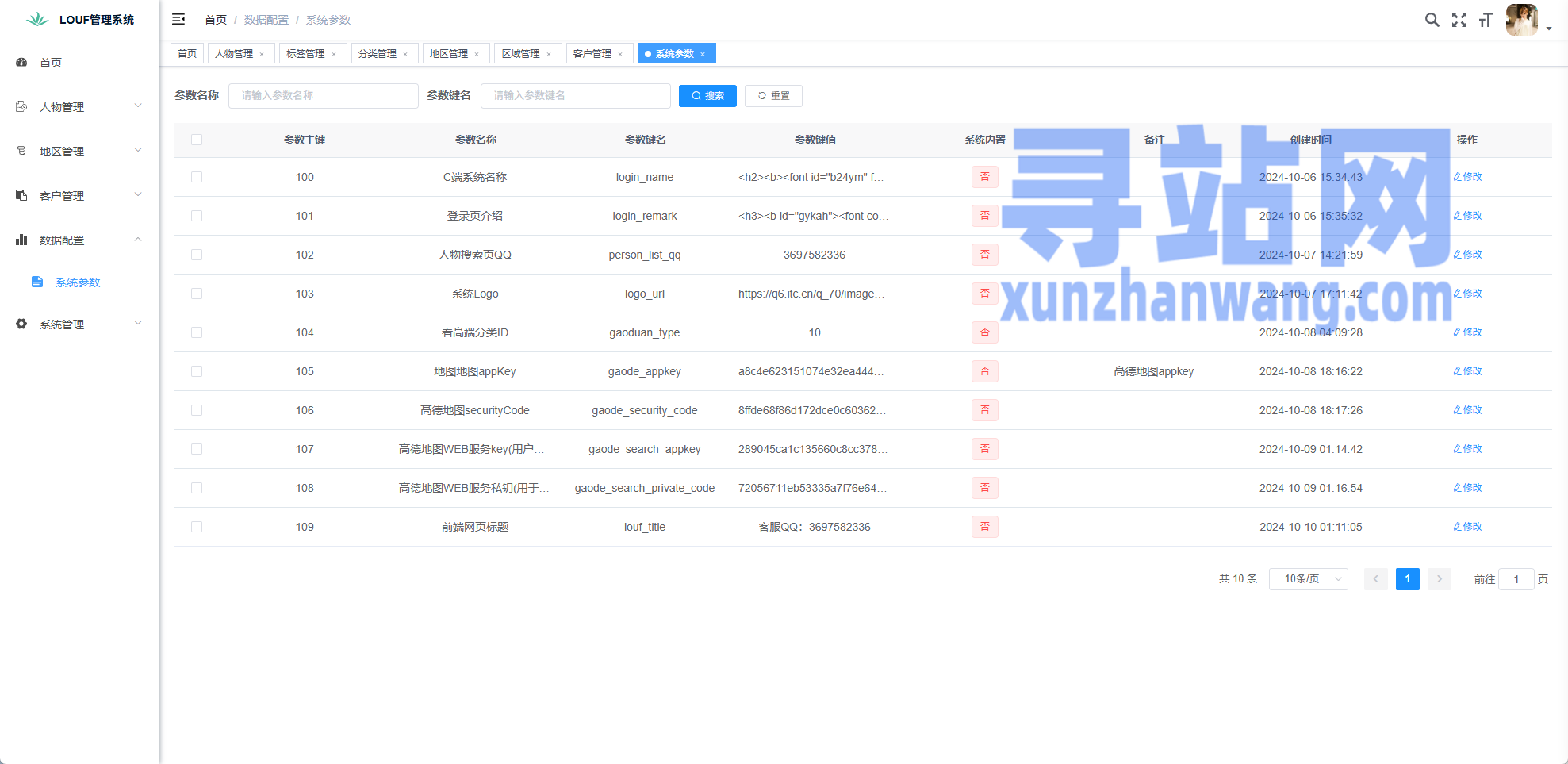Viewport: 1568px width, 764px height.
Task: Open 首页 dashboard in the sidebar
Action: [x=51, y=63]
